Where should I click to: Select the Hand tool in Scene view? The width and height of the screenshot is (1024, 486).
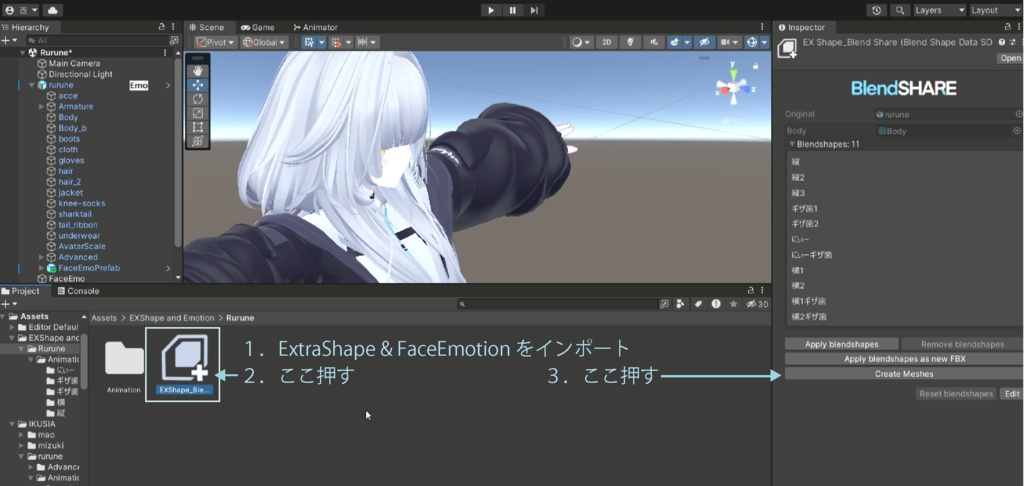point(198,71)
